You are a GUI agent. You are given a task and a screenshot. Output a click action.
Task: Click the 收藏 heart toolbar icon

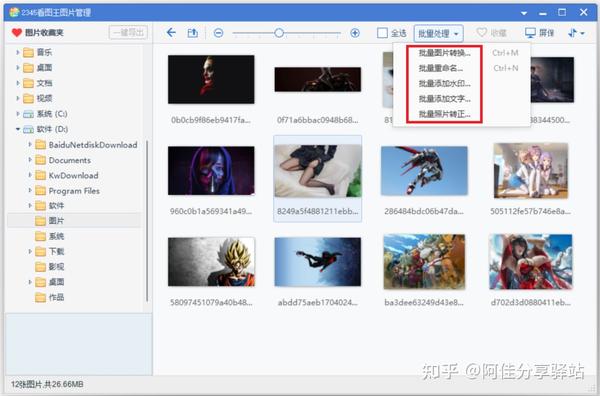click(x=481, y=33)
